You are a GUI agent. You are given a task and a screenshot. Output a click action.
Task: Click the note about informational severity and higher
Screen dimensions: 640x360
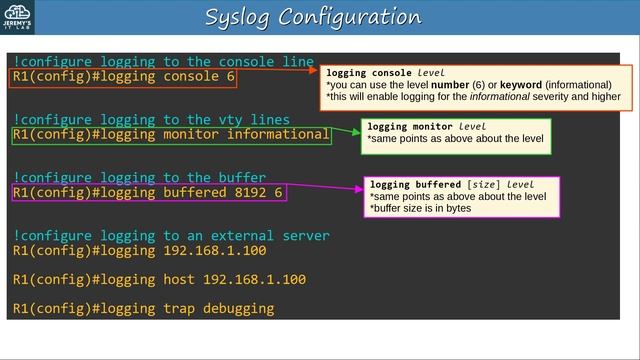pos(473,97)
